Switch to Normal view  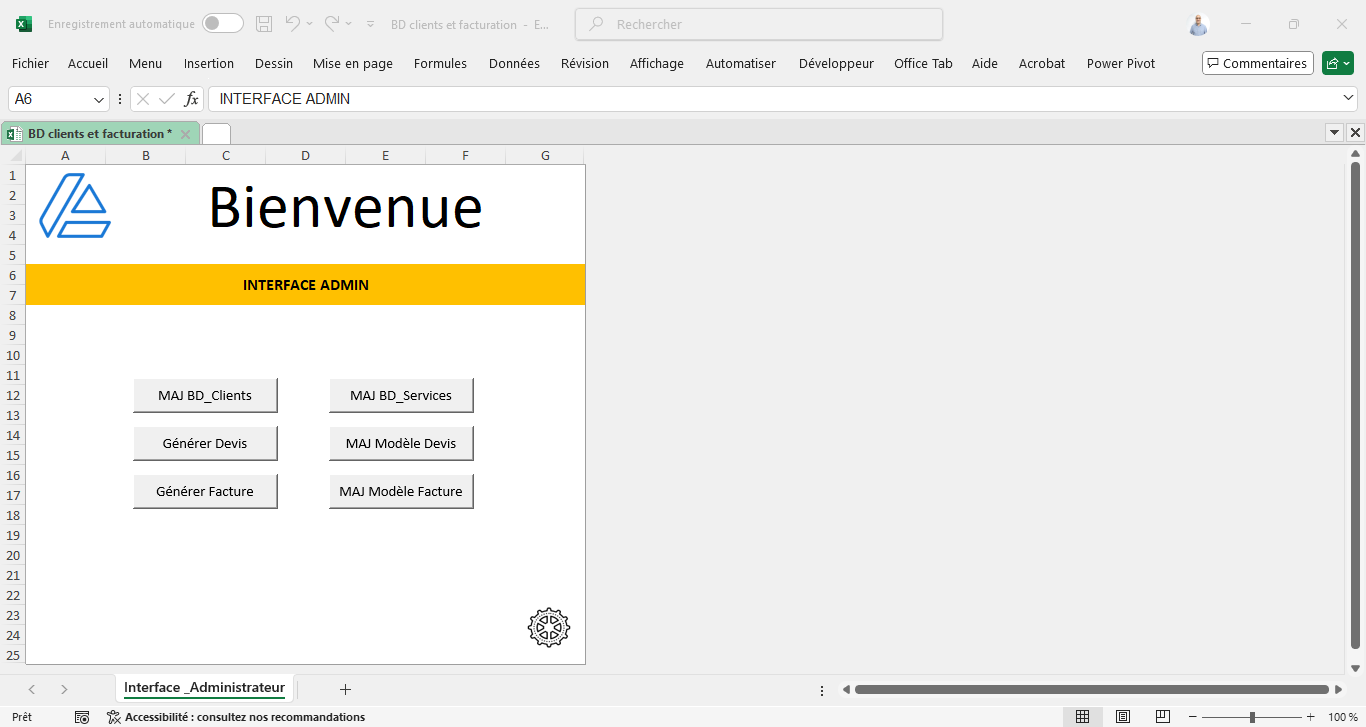pos(1082,717)
